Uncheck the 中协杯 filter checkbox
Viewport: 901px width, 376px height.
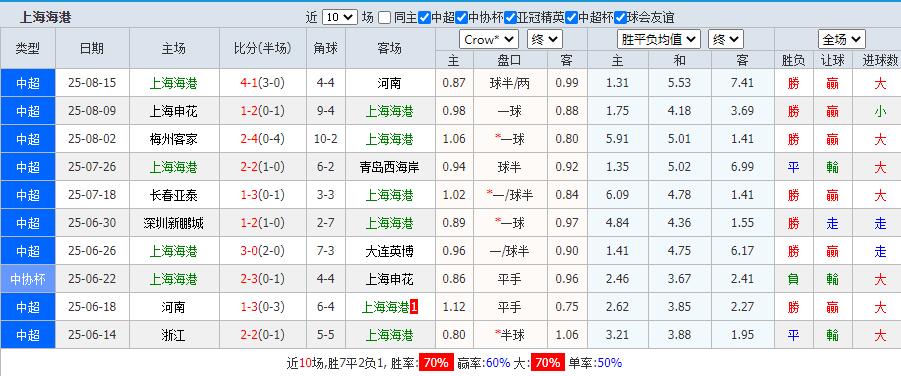[x=461, y=17]
